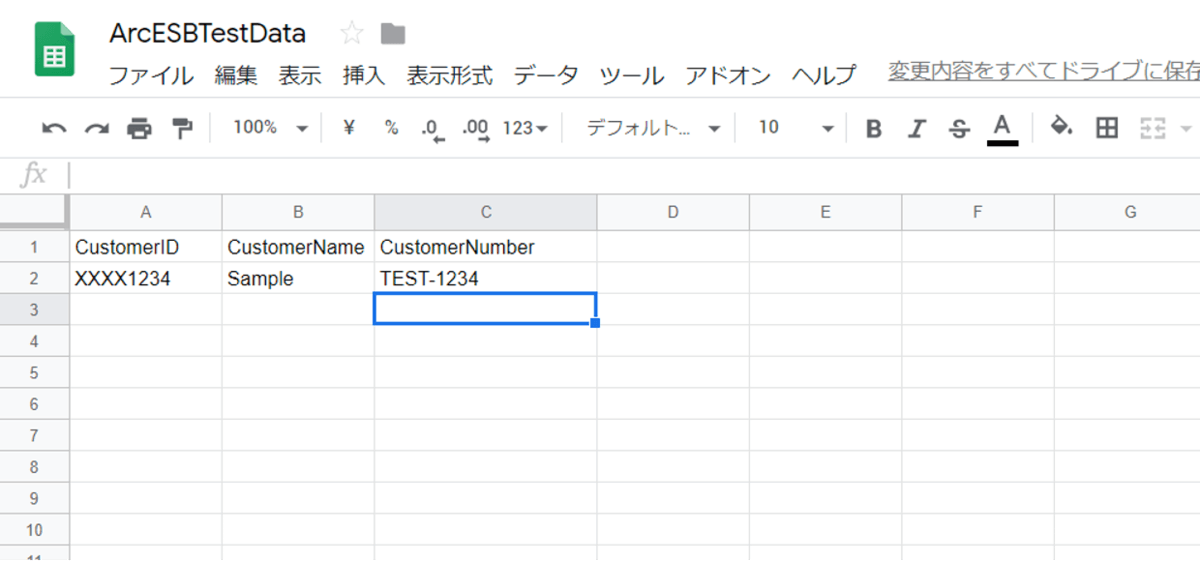This screenshot has width=1200, height=561.
Task: Print the spreadsheet with the printer icon
Action: tap(139, 128)
